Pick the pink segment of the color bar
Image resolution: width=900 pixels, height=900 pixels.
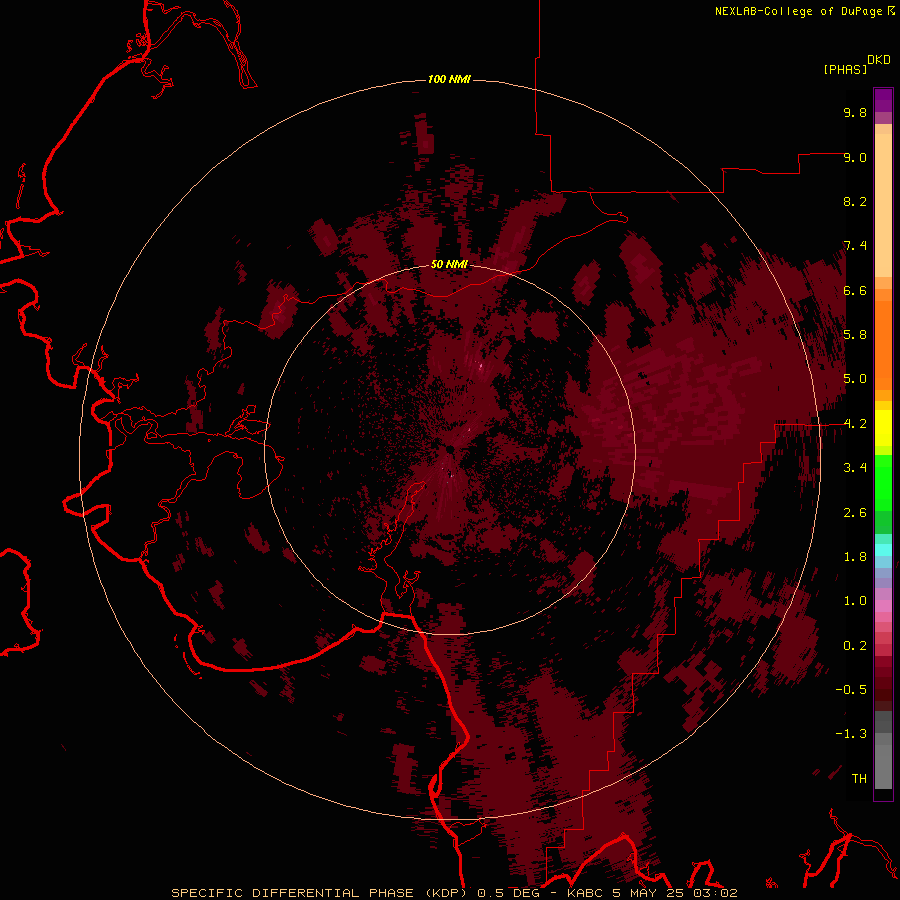point(883,606)
